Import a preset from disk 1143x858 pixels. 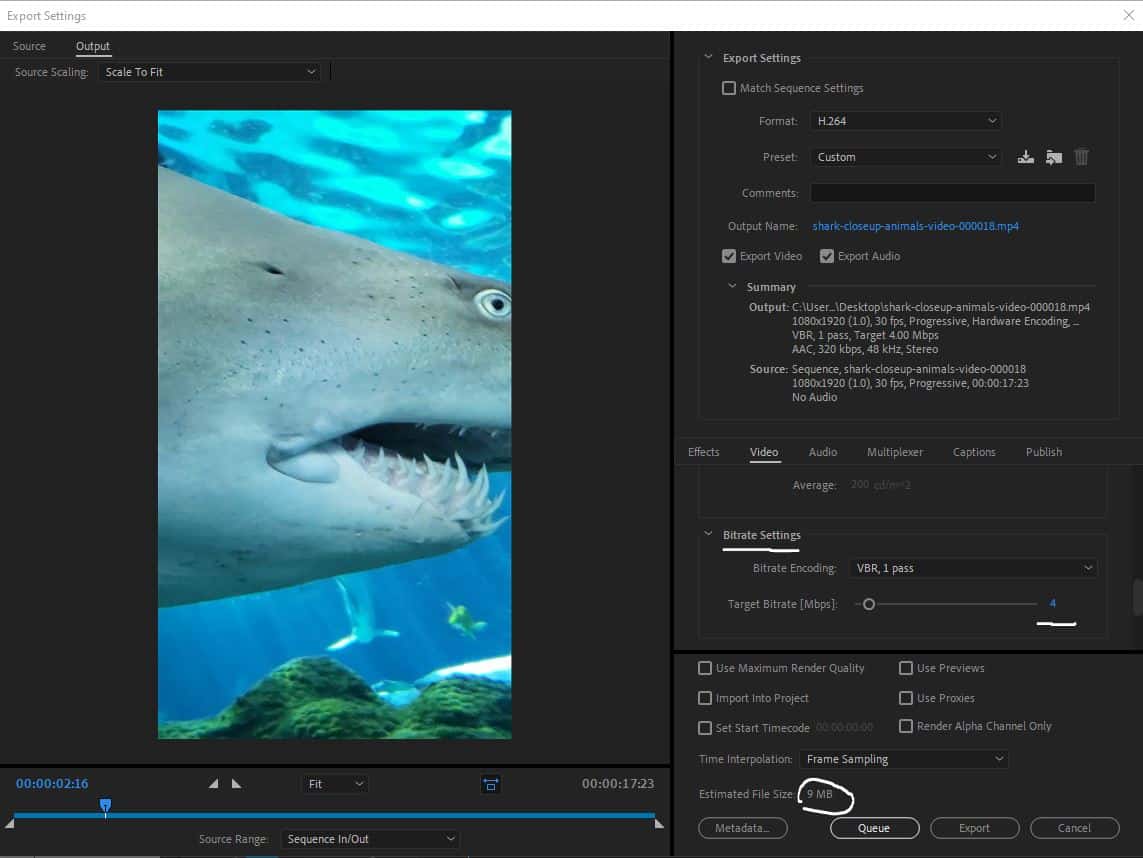click(1053, 157)
